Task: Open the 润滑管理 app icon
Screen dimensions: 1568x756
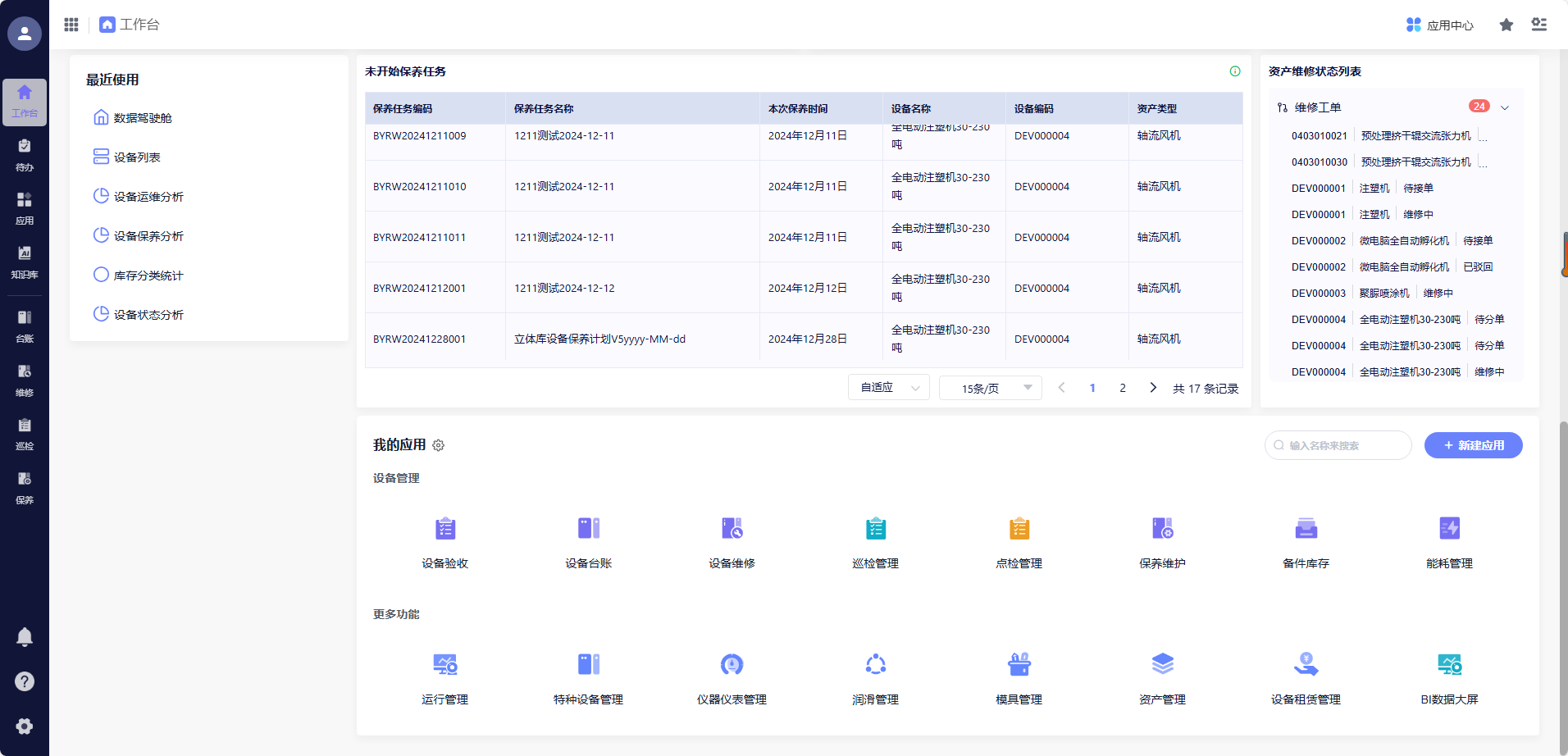Action: 875,665
